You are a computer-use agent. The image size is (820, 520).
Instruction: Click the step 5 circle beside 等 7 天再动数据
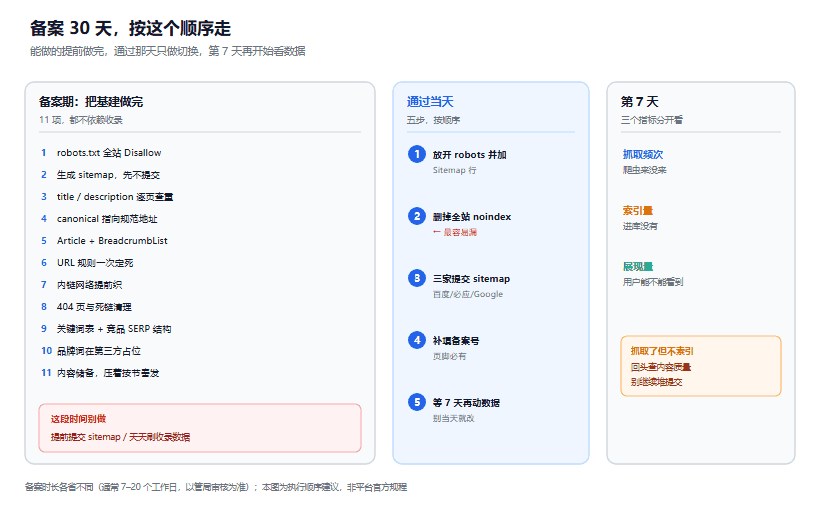(417, 402)
